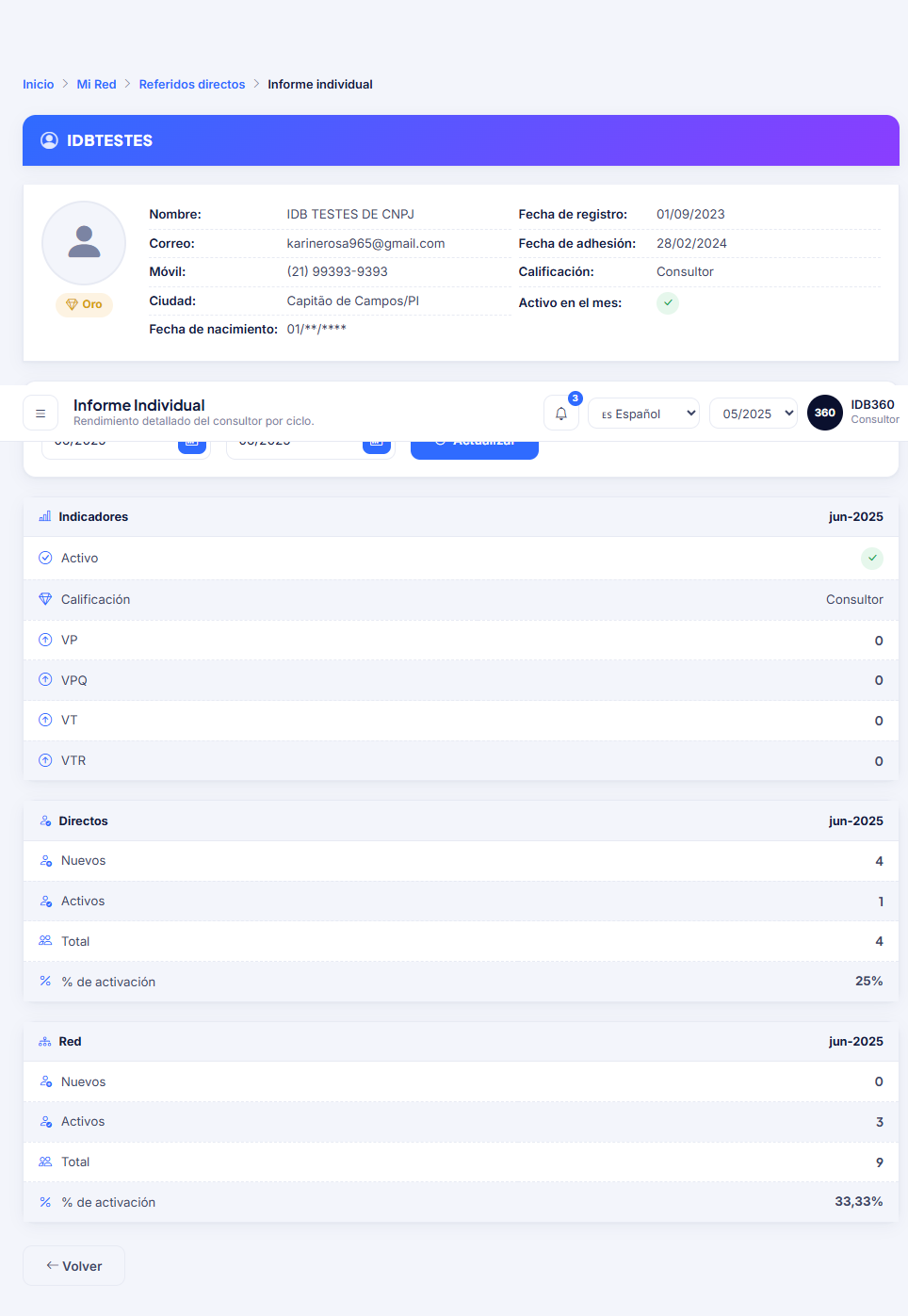Click the notification count badge 3

tap(576, 398)
